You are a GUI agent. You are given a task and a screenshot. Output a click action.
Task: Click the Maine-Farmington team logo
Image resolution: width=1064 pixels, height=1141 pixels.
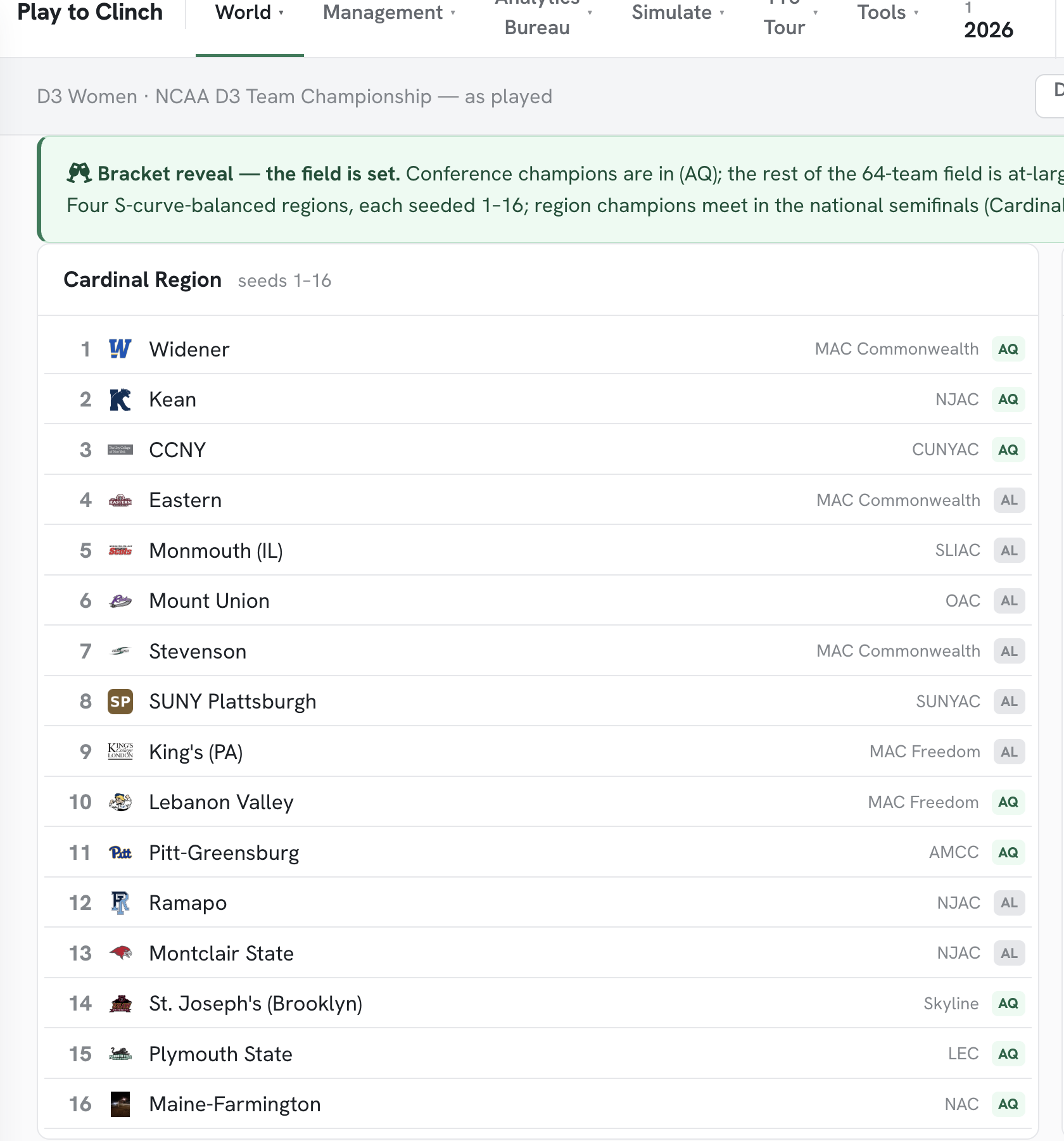pos(120,1104)
